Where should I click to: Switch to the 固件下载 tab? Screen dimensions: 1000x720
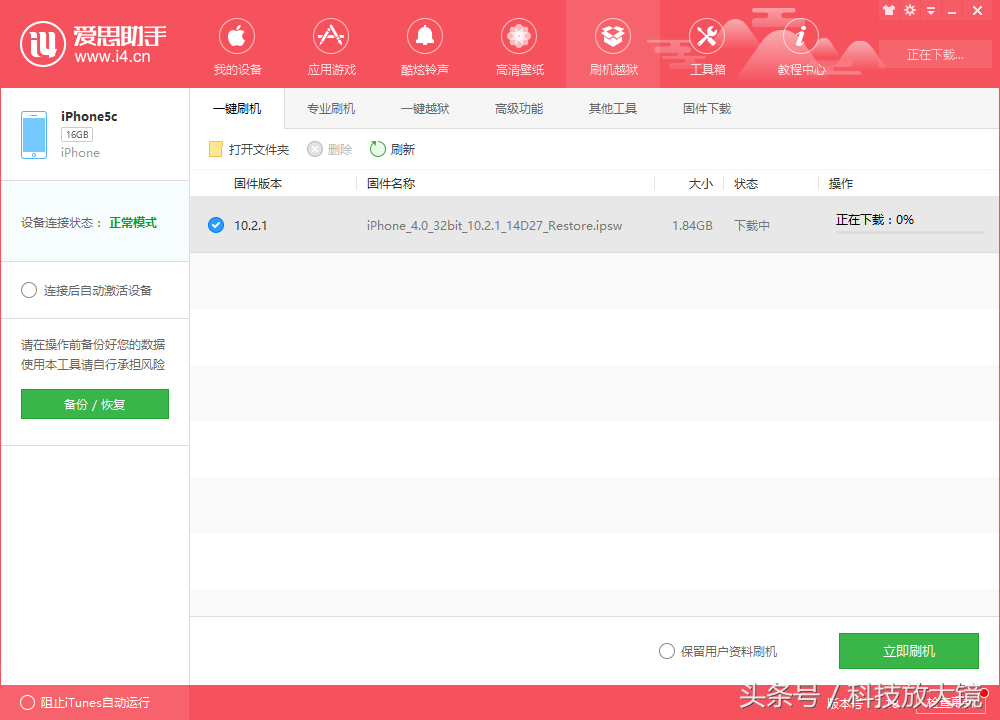[x=707, y=108]
